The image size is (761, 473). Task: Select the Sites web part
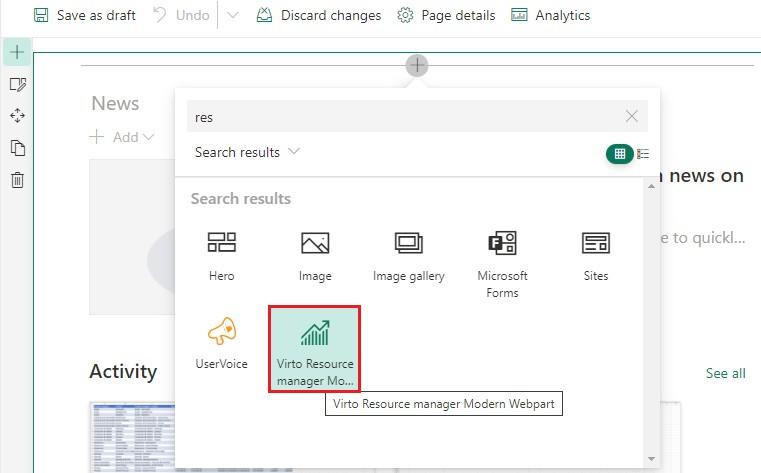596,257
